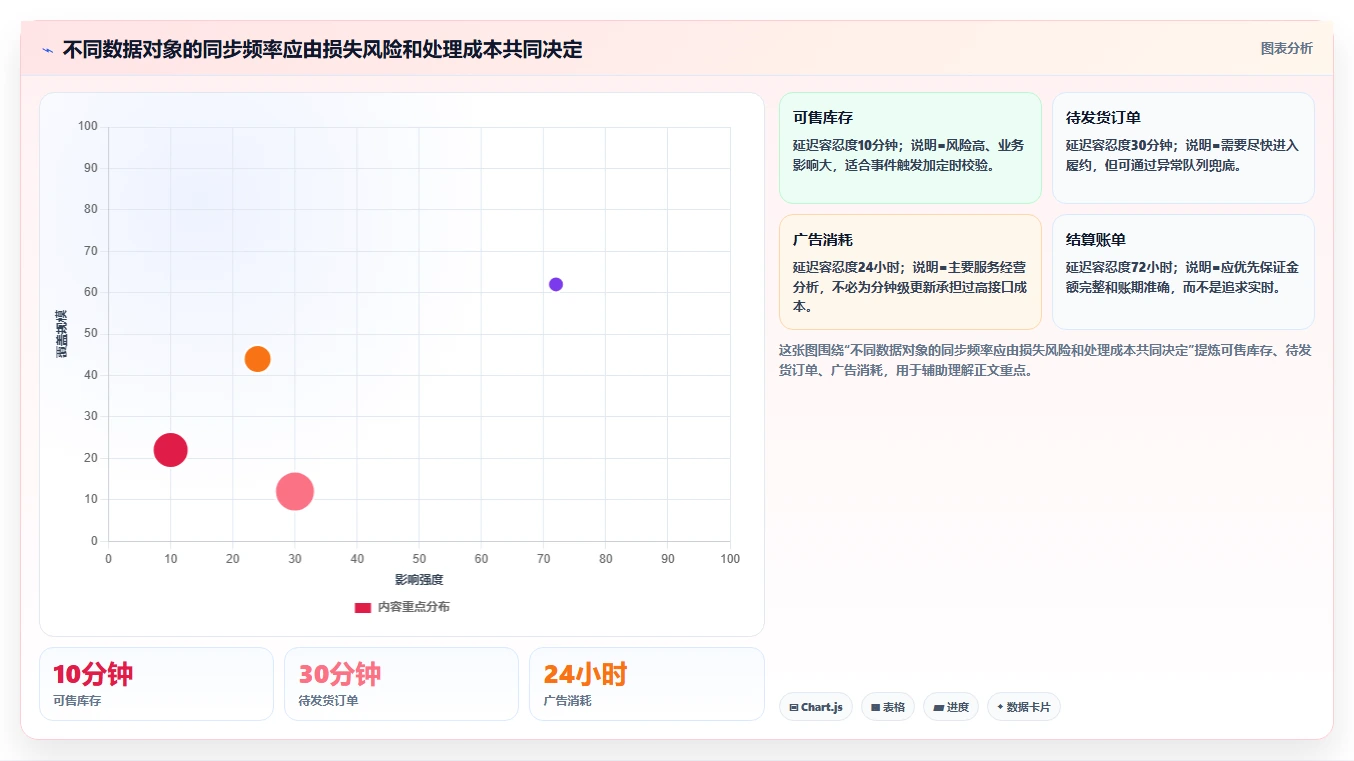Click the icon inside the 表格 tag
The width and height of the screenshot is (1354, 761).
[876, 707]
